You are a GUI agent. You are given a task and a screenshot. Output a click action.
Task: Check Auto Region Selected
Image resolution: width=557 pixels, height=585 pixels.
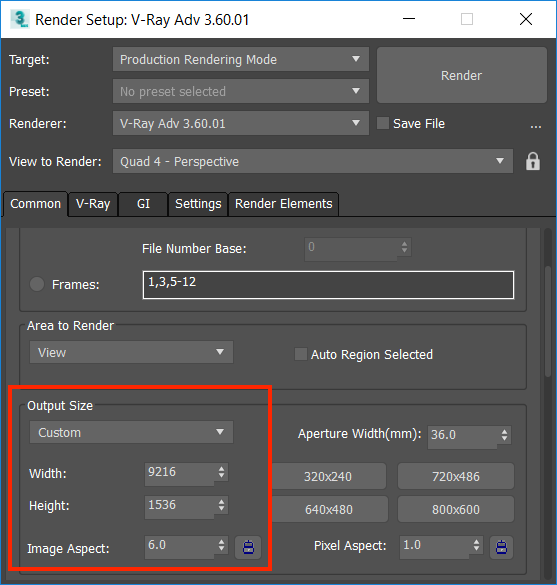[x=301, y=354]
